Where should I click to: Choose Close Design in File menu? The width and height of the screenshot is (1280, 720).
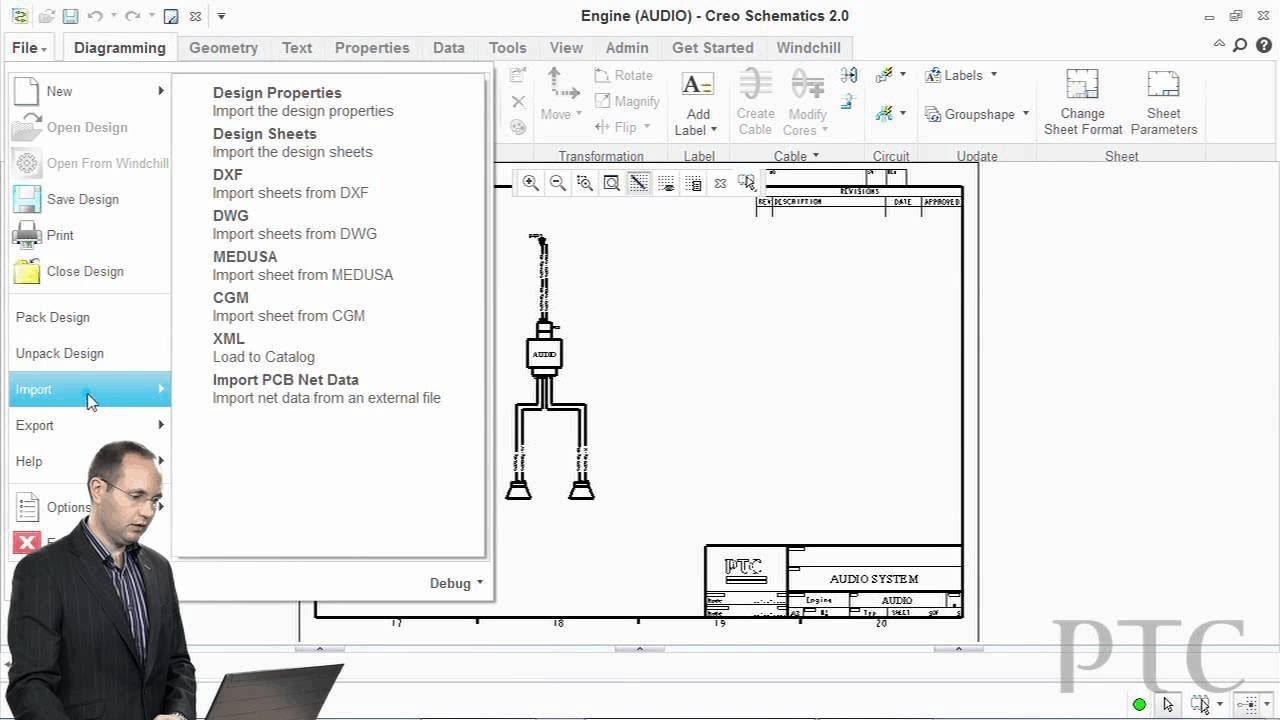(x=90, y=271)
